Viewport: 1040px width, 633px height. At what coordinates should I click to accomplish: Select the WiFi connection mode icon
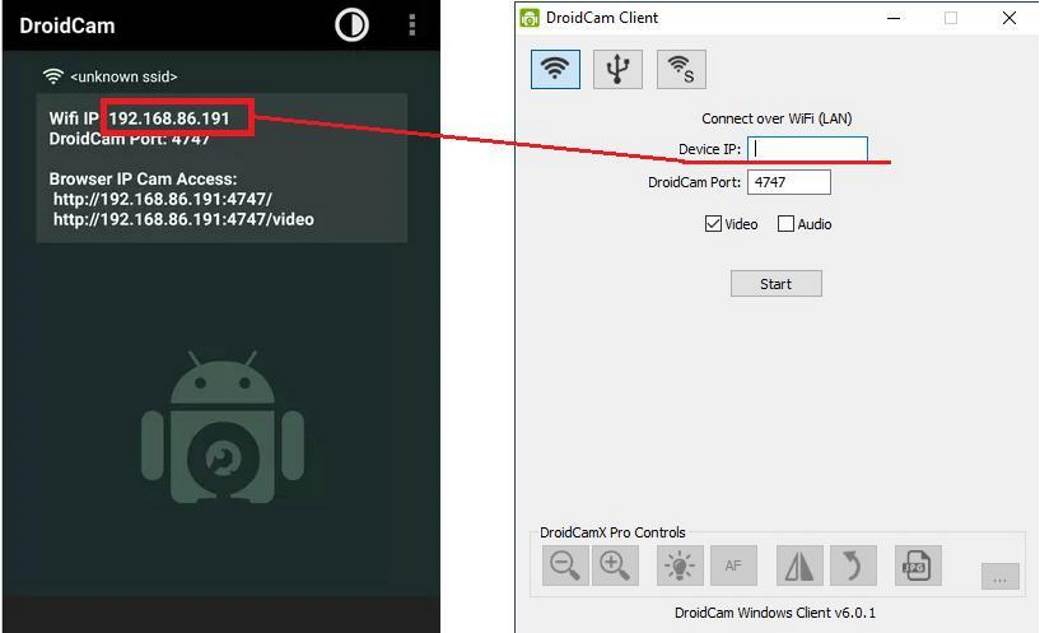click(x=555, y=68)
